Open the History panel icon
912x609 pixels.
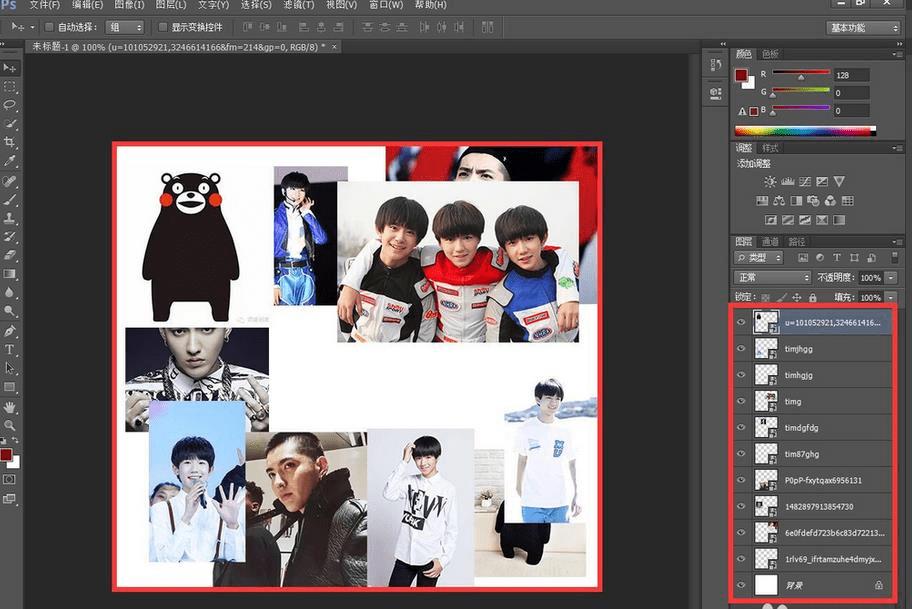[715, 66]
